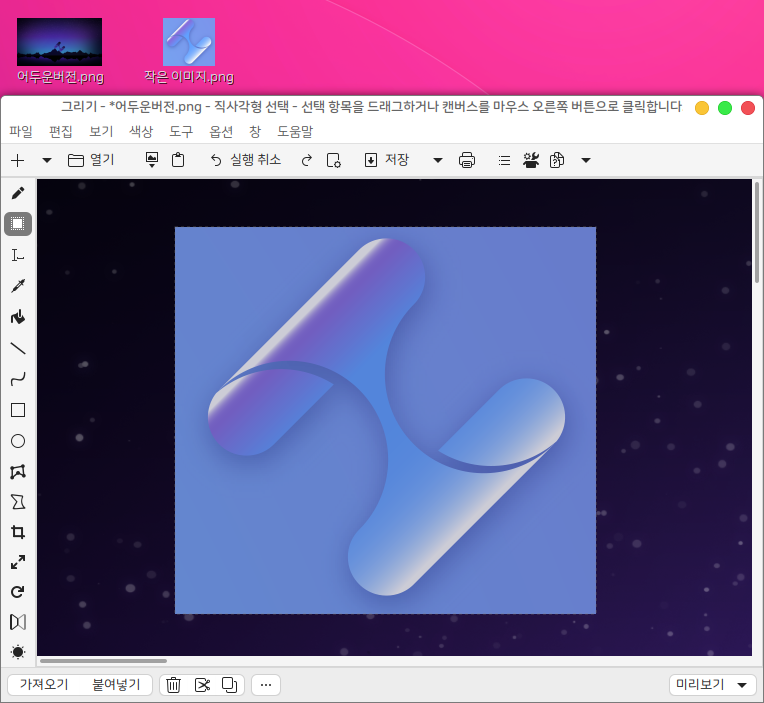Click the Print icon in toolbar
This screenshot has width=764, height=703.
pyautogui.click(x=467, y=160)
